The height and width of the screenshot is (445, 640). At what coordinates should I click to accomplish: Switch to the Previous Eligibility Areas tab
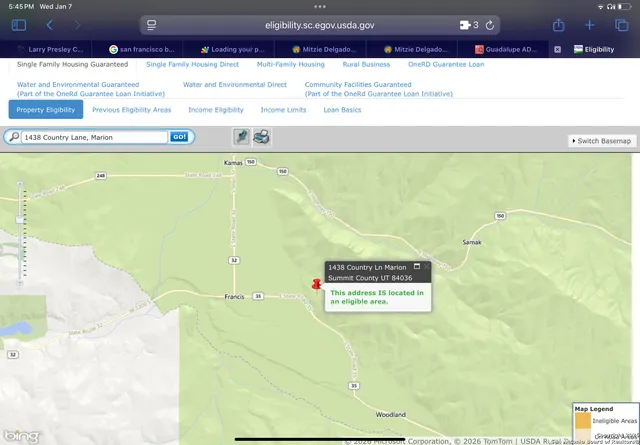point(131,110)
